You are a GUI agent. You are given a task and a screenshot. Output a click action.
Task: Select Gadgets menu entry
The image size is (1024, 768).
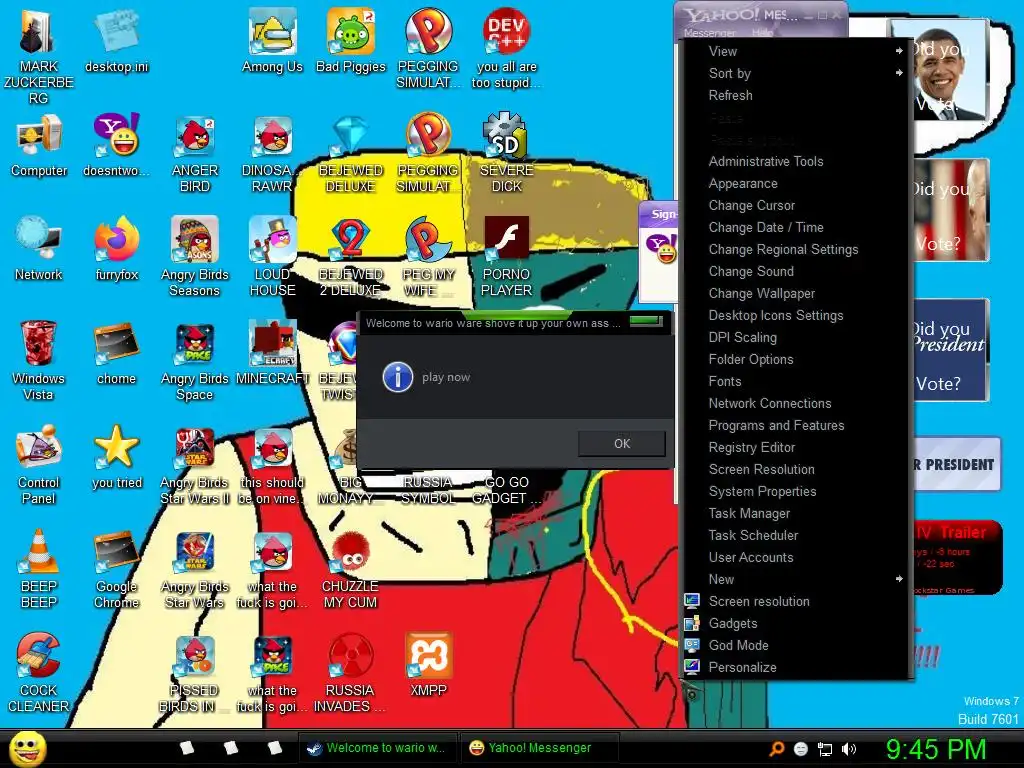pyautogui.click(x=796, y=623)
